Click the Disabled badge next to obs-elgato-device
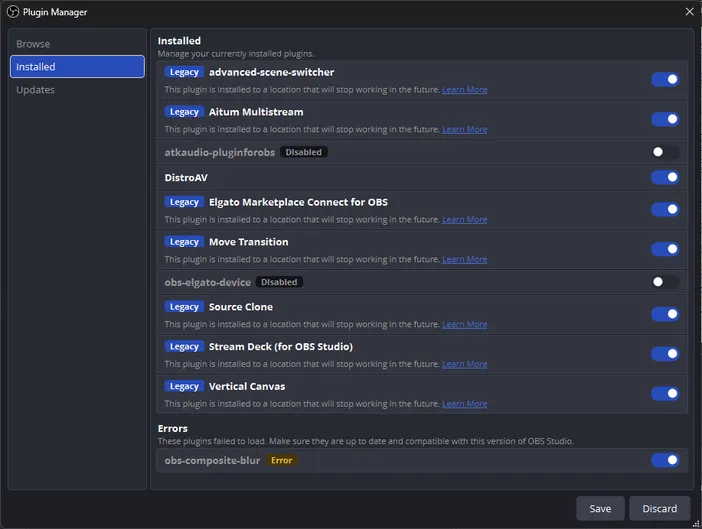 (x=279, y=282)
